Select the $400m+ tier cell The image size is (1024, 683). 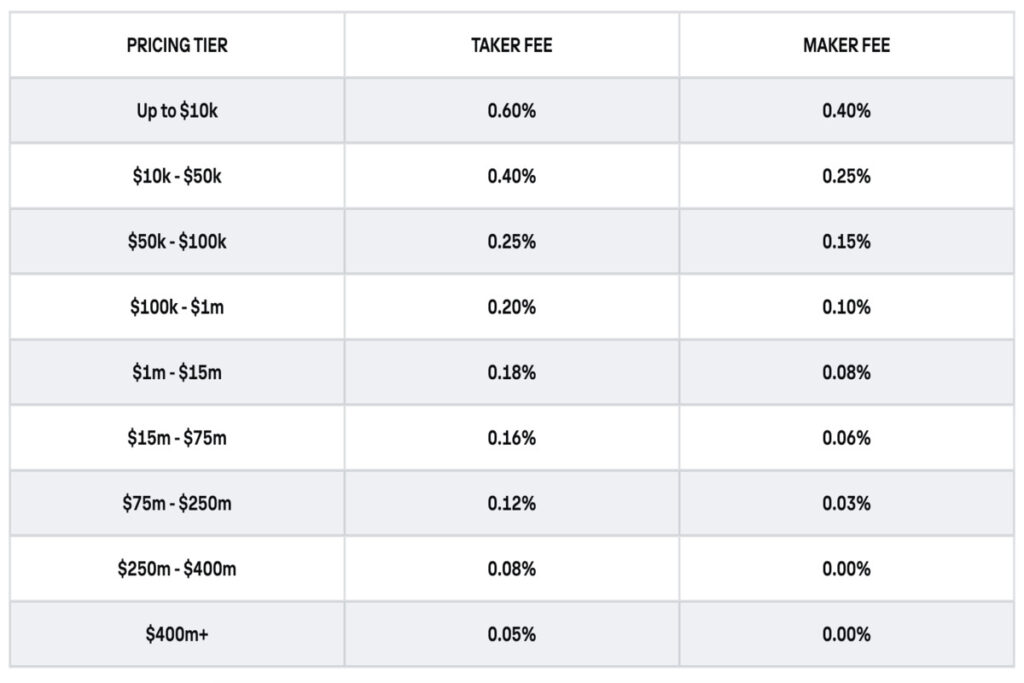pos(177,634)
